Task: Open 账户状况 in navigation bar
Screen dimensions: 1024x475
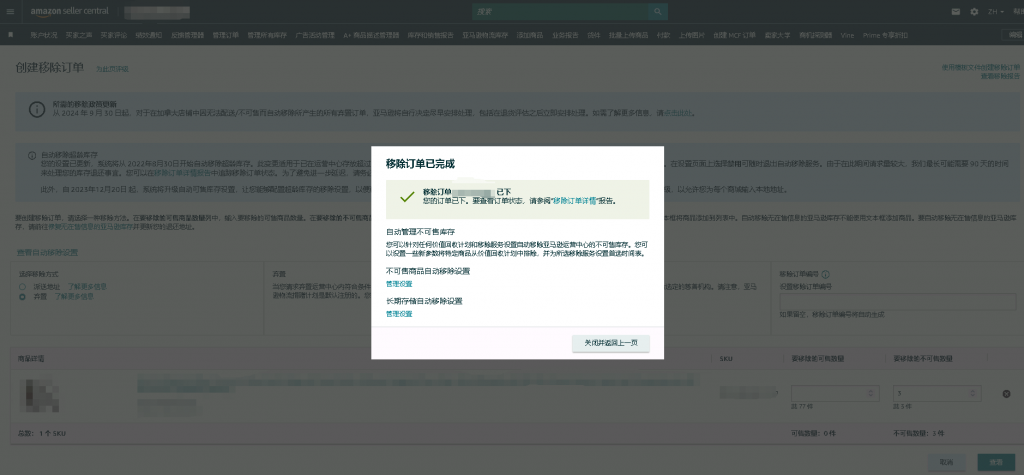Action: click(44, 35)
